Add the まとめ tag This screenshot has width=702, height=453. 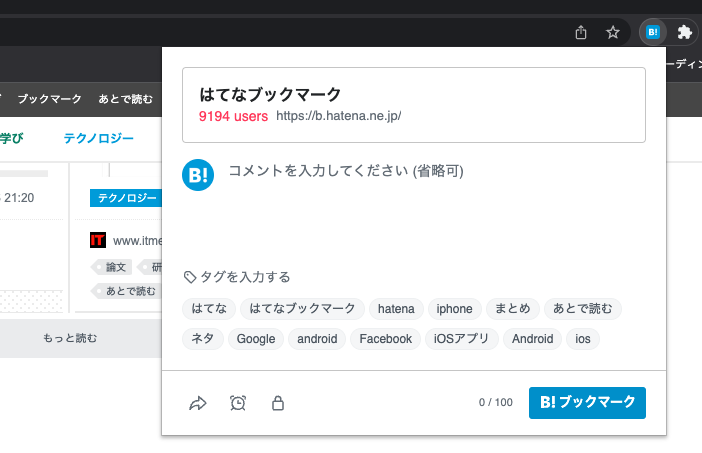coord(513,309)
